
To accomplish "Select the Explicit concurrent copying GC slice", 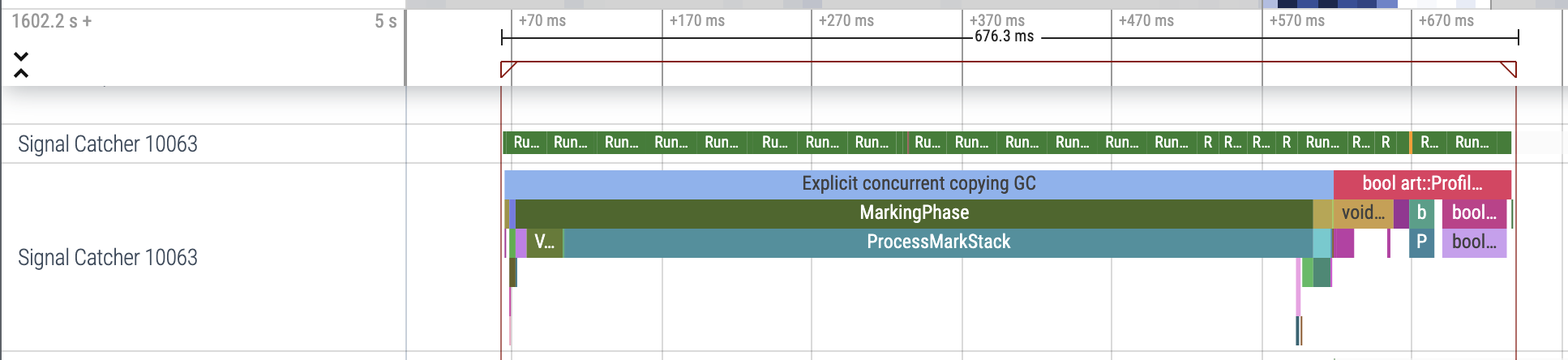I will pyautogui.click(x=918, y=184).
